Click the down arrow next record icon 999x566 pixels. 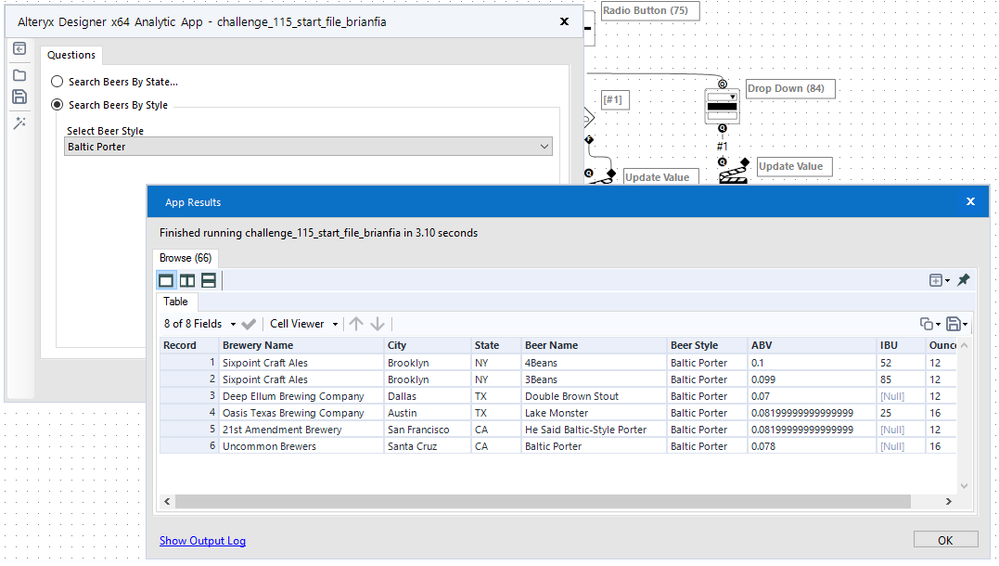pos(378,324)
